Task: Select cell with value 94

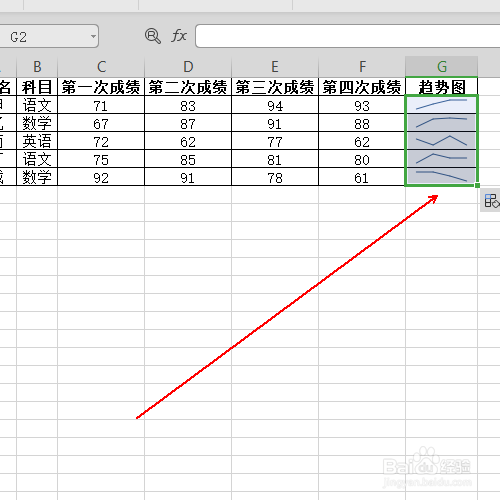Action: point(275,105)
